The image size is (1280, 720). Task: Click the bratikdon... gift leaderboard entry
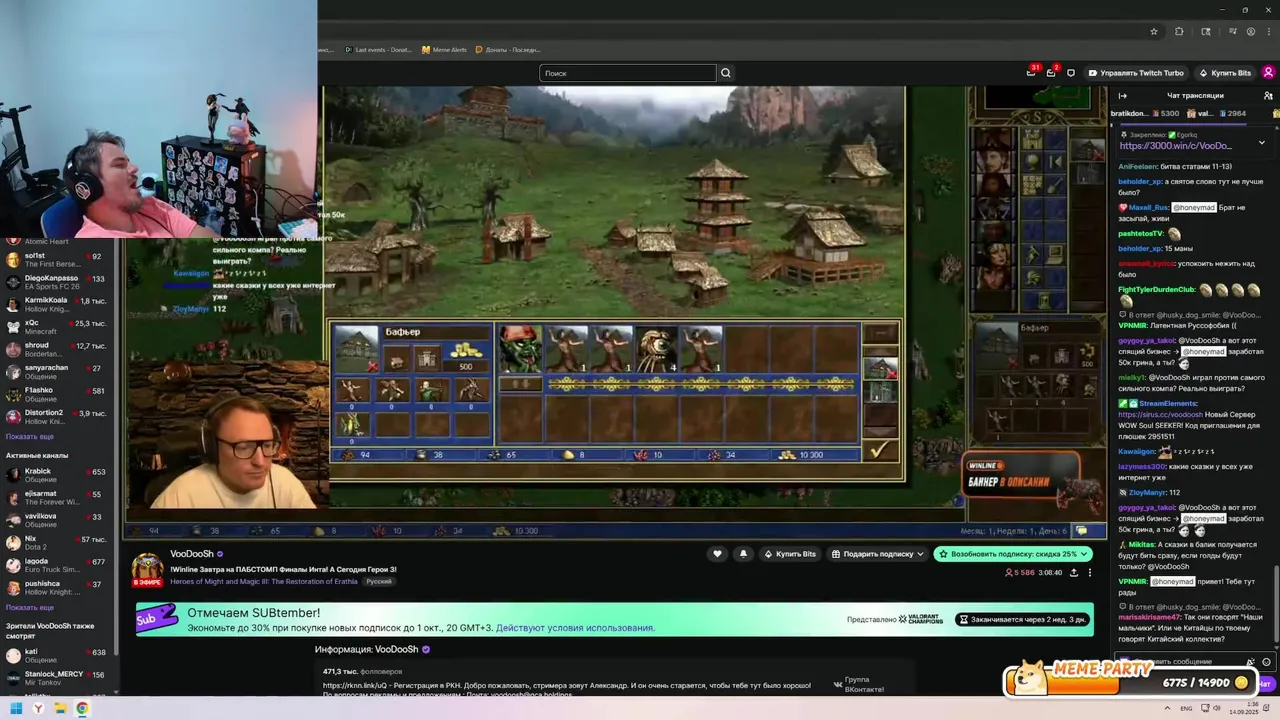pyautogui.click(x=1145, y=114)
